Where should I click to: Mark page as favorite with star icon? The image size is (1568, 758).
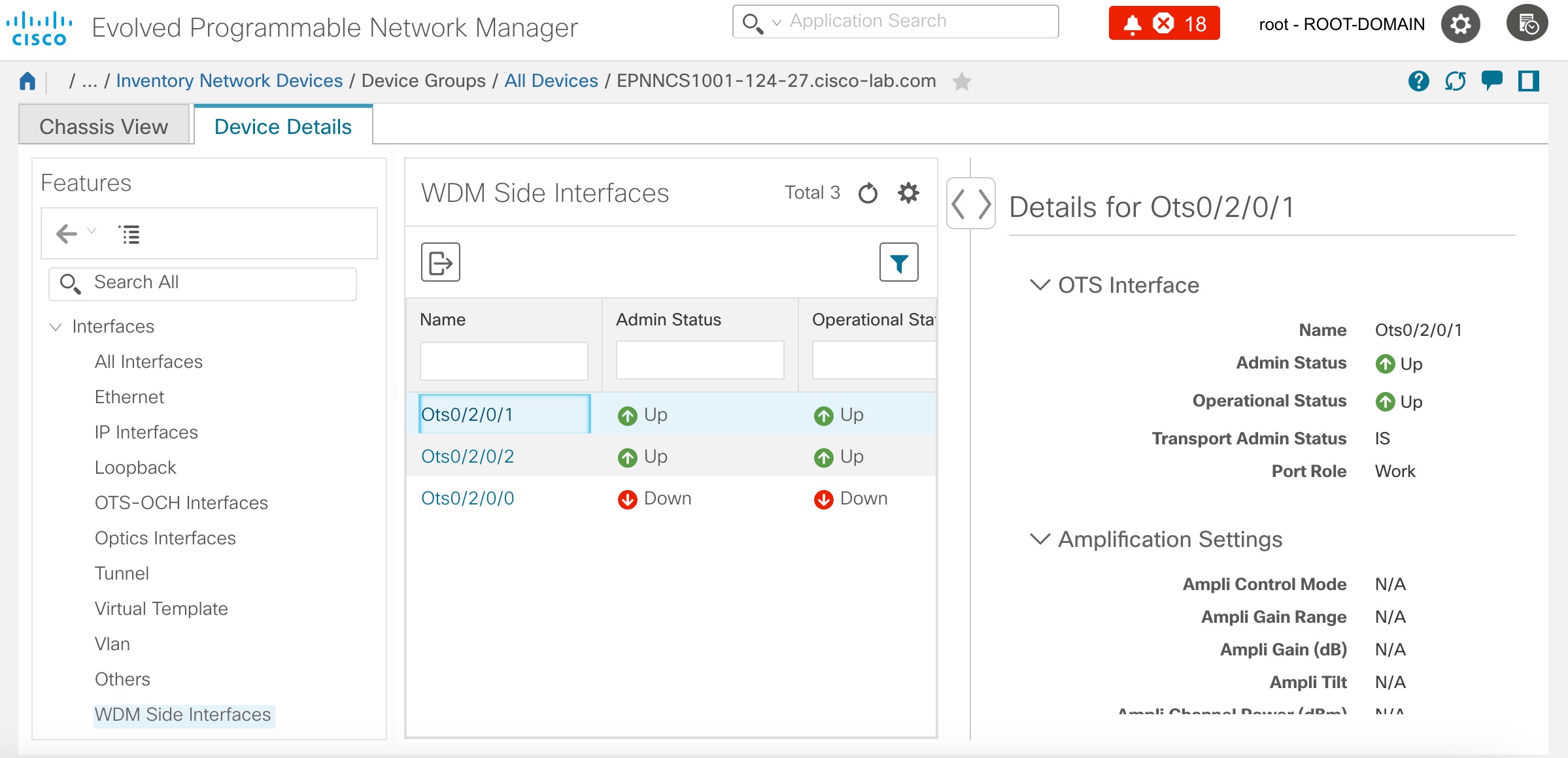[961, 82]
